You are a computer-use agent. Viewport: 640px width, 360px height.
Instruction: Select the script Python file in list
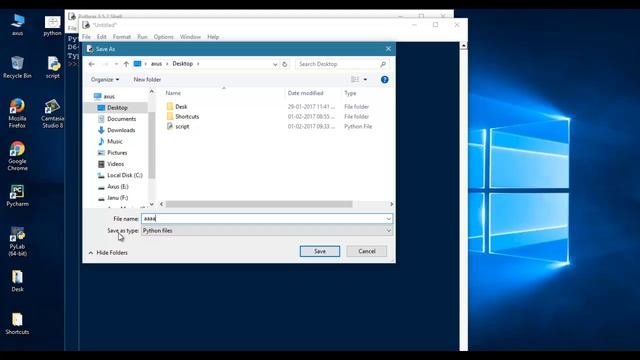178,127
